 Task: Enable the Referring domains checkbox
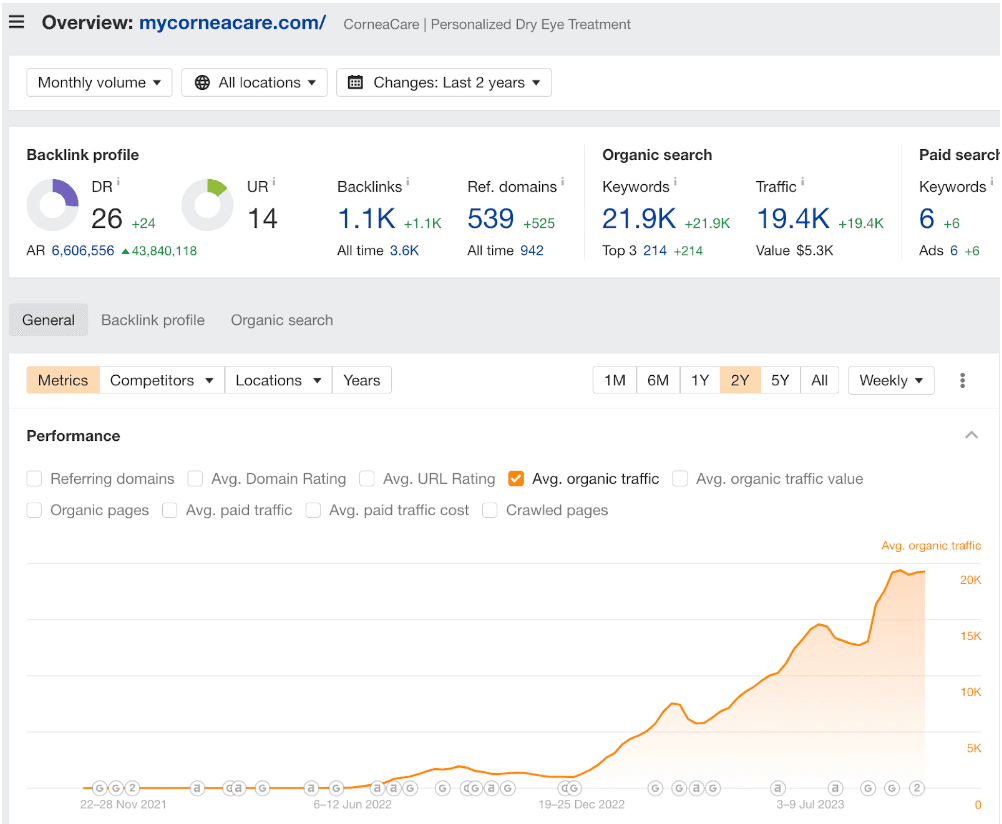coord(34,479)
